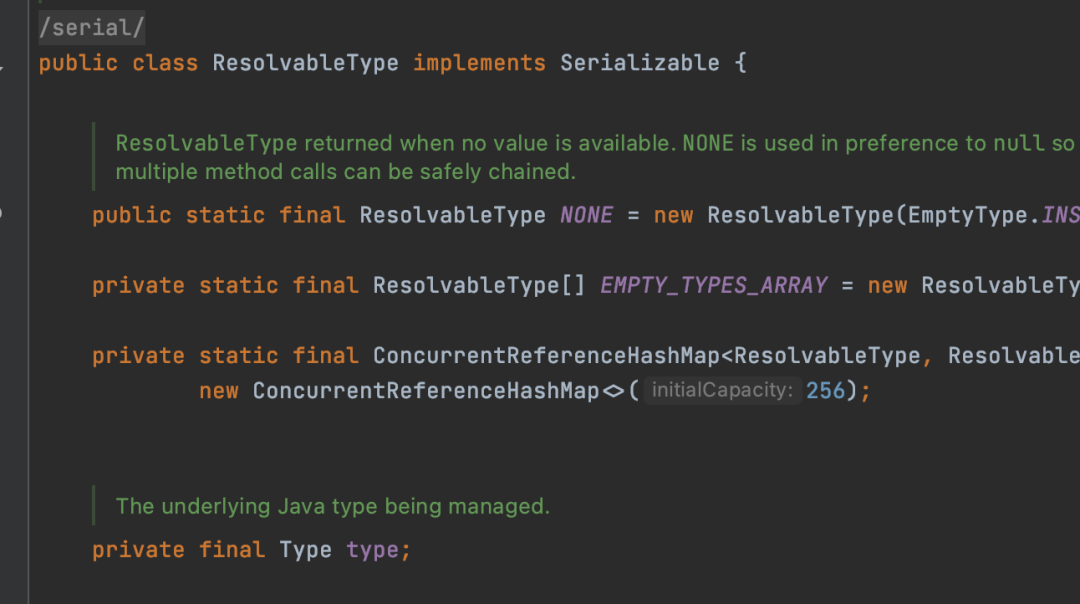This screenshot has width=1080, height=604.
Task: Click the diamond operator after ConcurrentReferenceHashMap
Action: pos(613,390)
